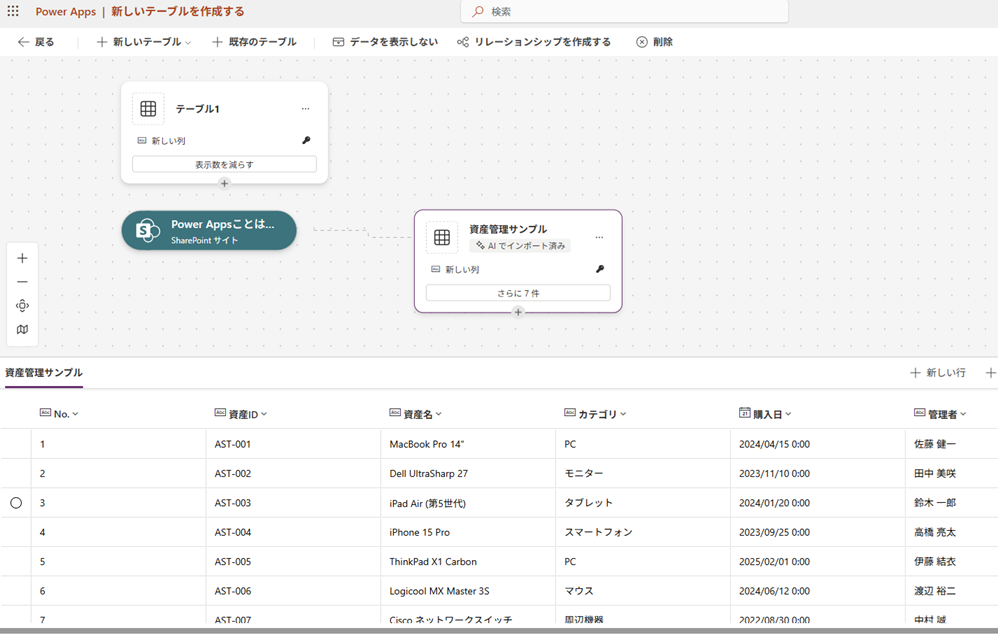
Task: Open the 資産管理サンプル card ellipsis menu
Action: tap(599, 237)
